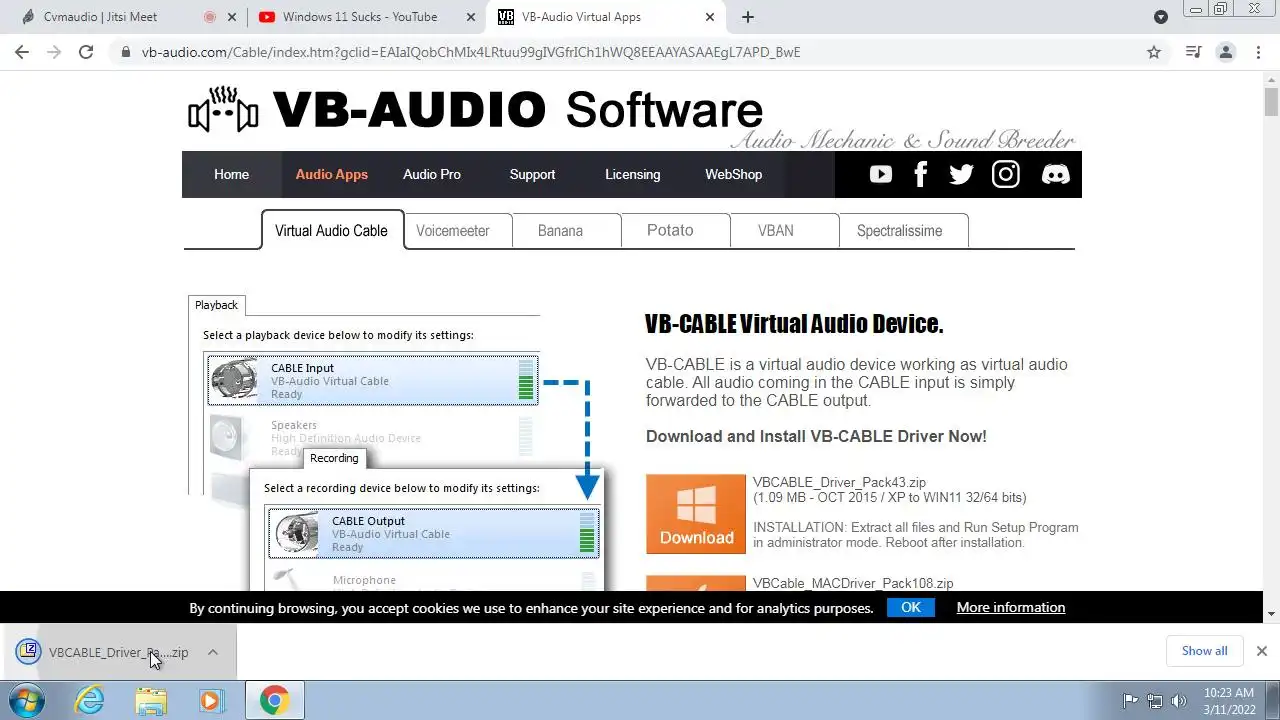Click VBCable_MACDriver_Pack108.zip file name text
This screenshot has width=1280, height=720.
(x=853, y=583)
